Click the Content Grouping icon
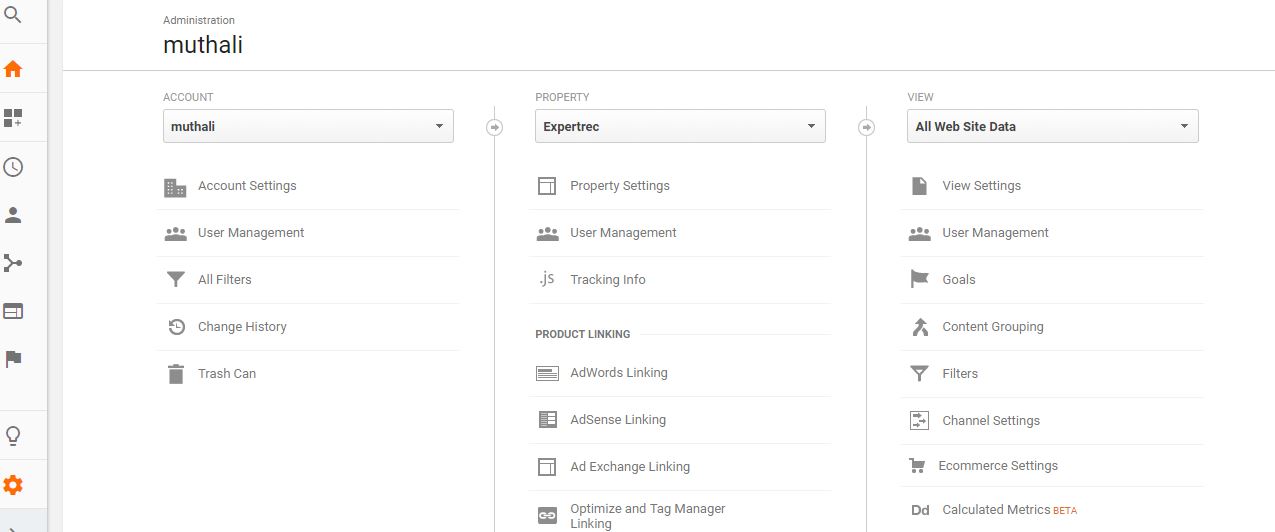This screenshot has width=1275, height=532. point(920,327)
